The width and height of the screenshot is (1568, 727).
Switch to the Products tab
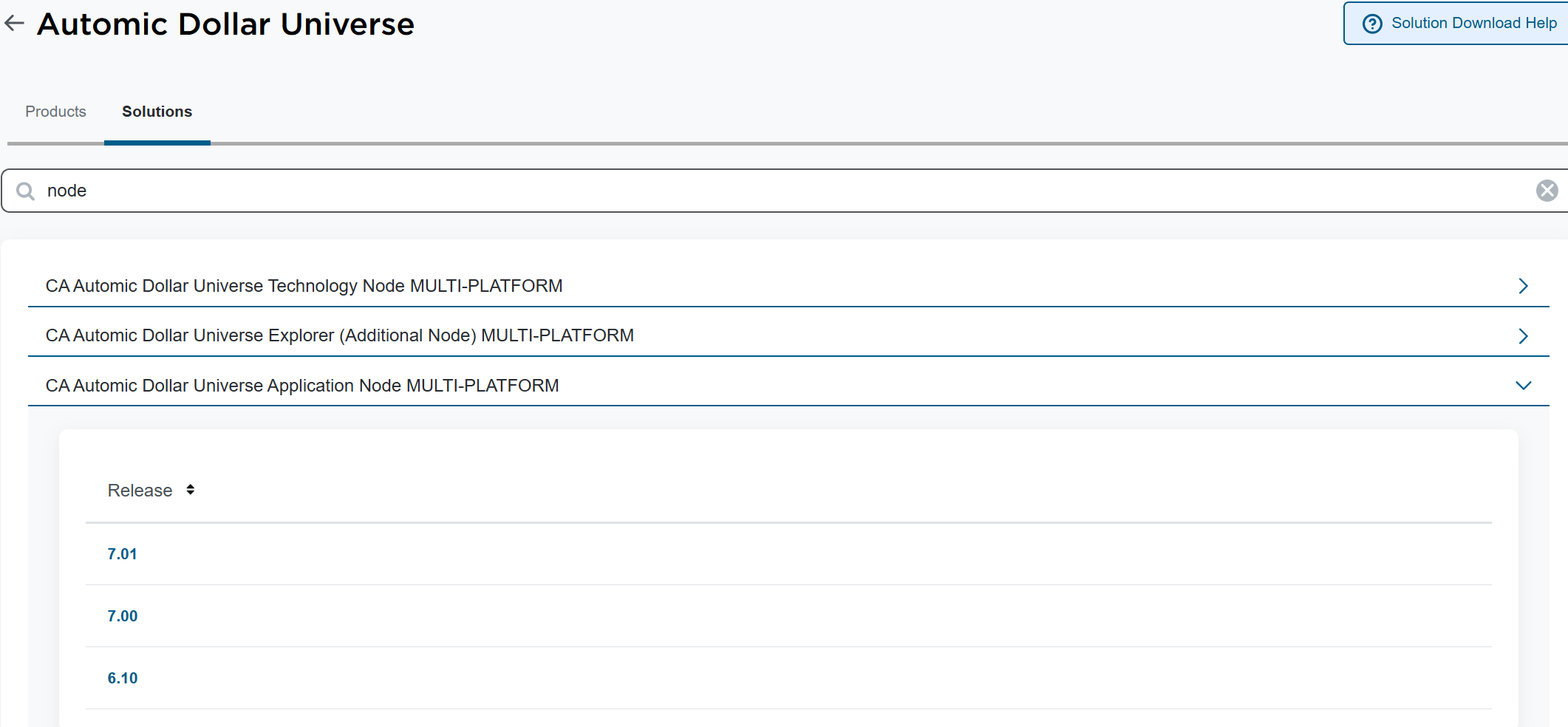point(55,112)
